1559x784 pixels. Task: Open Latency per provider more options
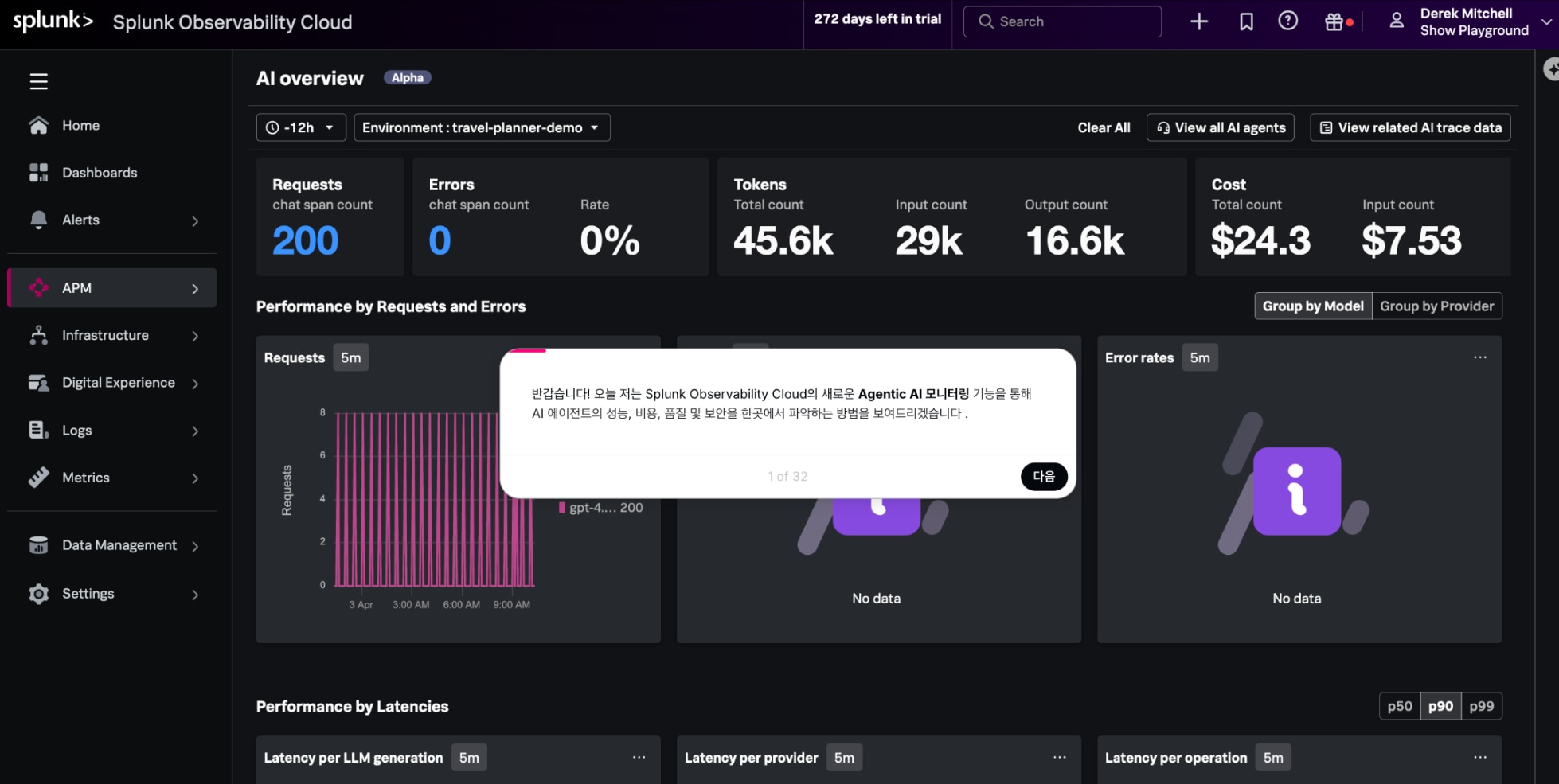pyautogui.click(x=1060, y=758)
